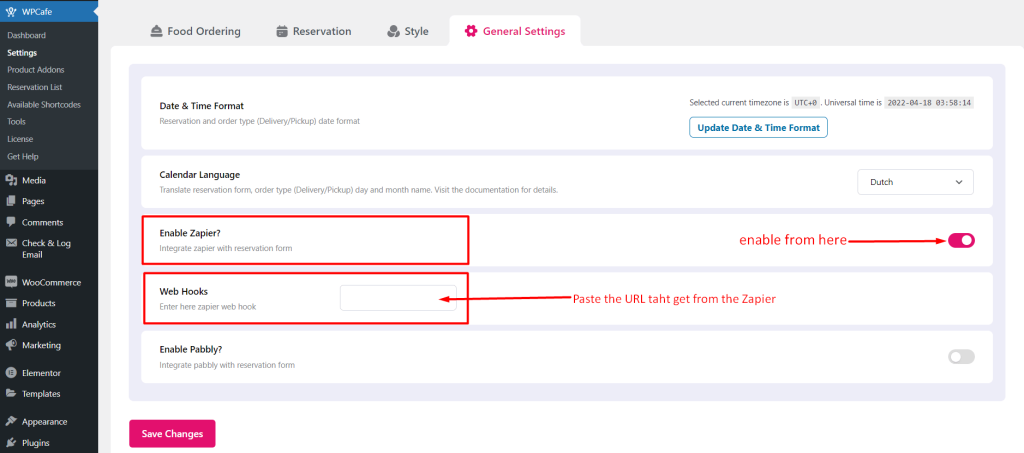
Task: Click the Marketing megaphone icon
Action: [x=10, y=345]
